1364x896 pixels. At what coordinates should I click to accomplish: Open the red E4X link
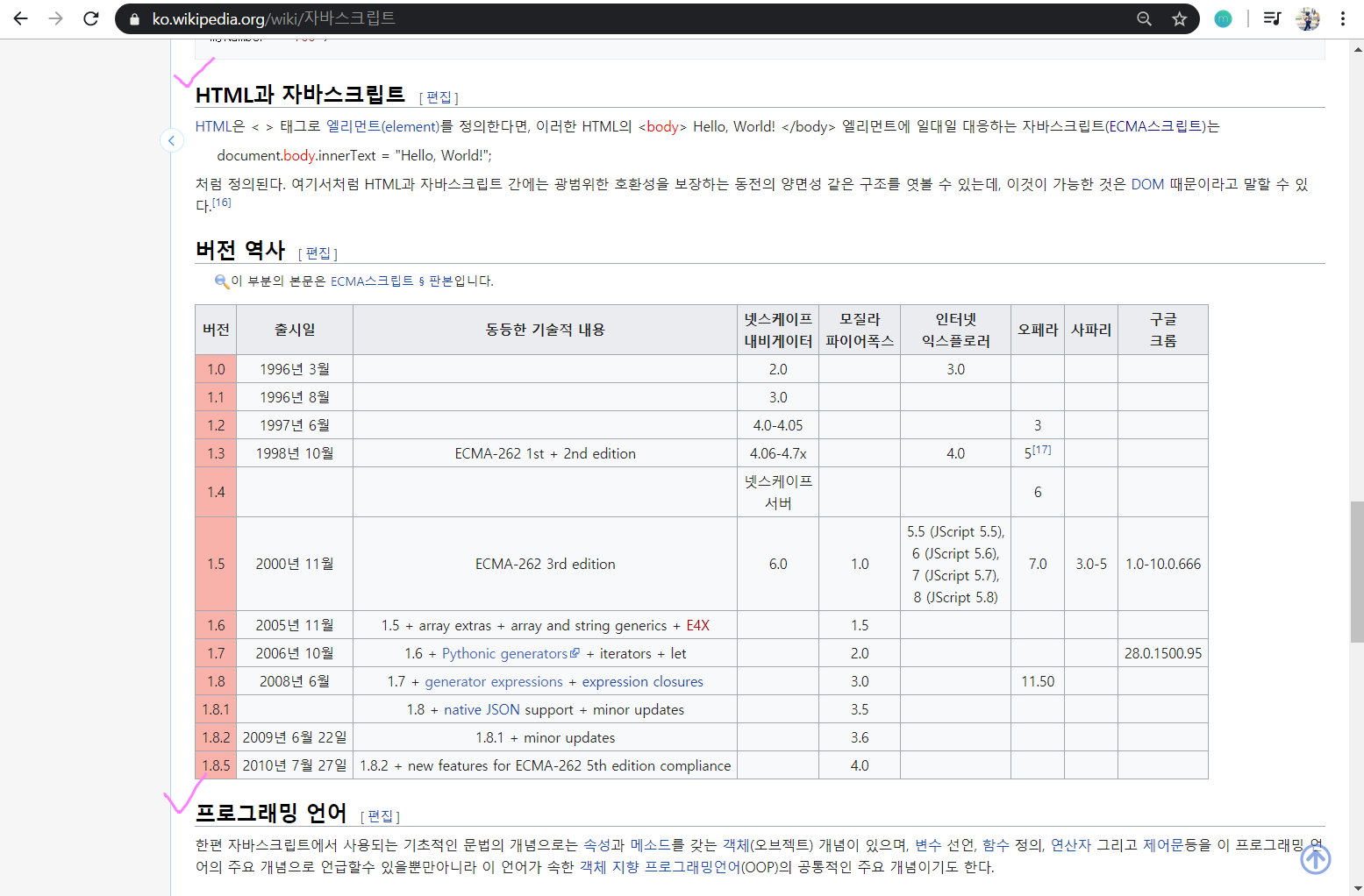pos(698,625)
